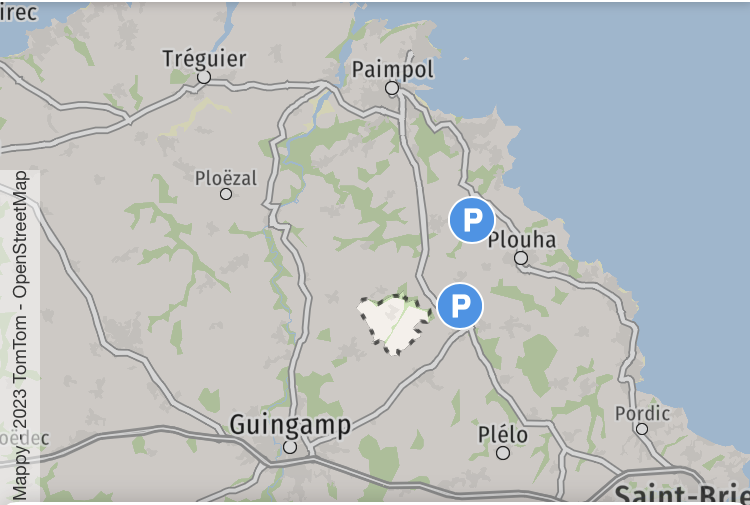Click the Plélo name label
Screen dimensions: 750x505
point(503,435)
